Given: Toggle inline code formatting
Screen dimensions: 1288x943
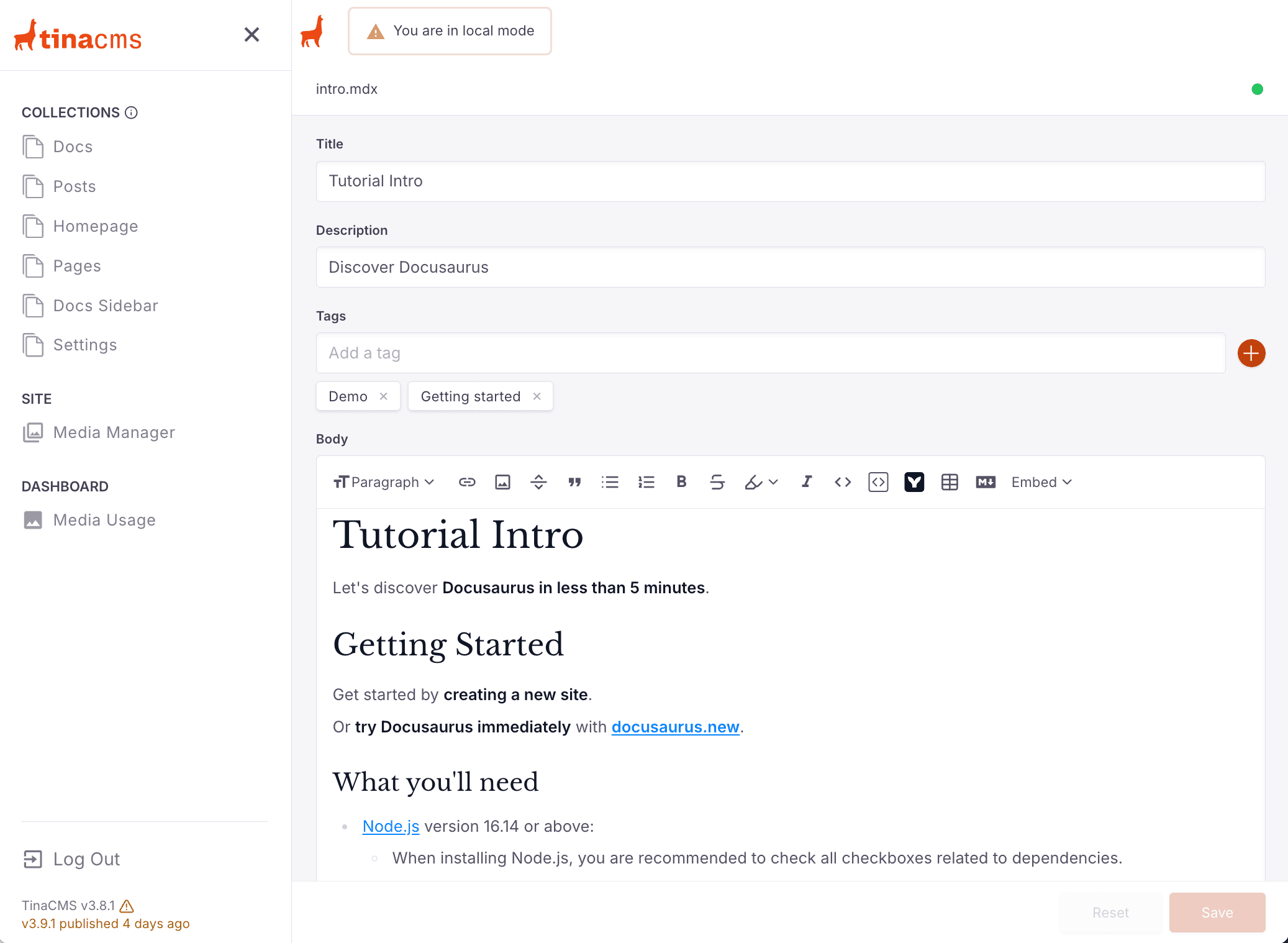Looking at the screenshot, I should click(x=843, y=482).
